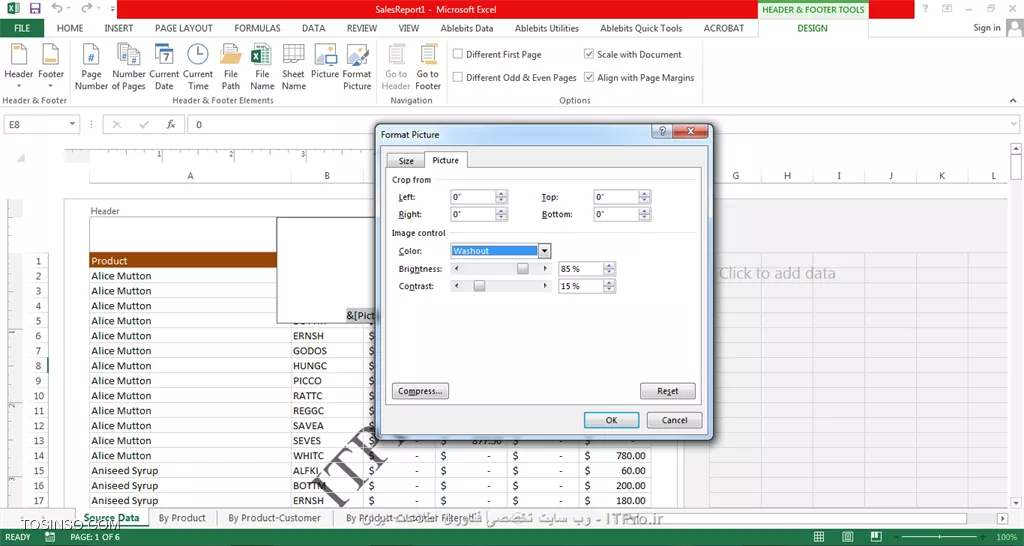
Task: Click macro recording icon in status bar
Action: [x=50, y=537]
